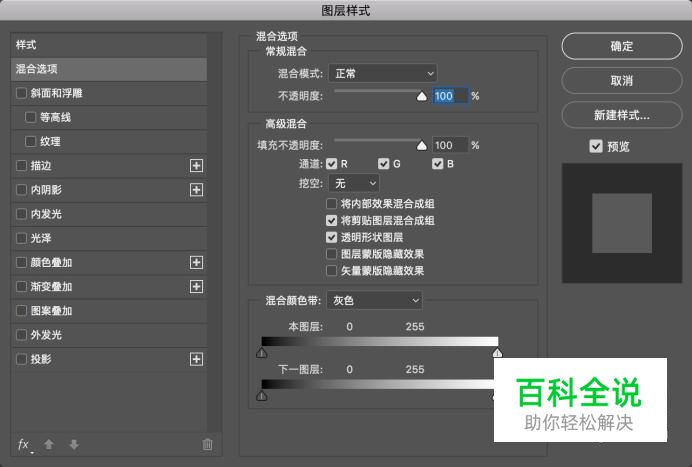
Task: Click the 不透明度 slider handle
Action: point(421,96)
